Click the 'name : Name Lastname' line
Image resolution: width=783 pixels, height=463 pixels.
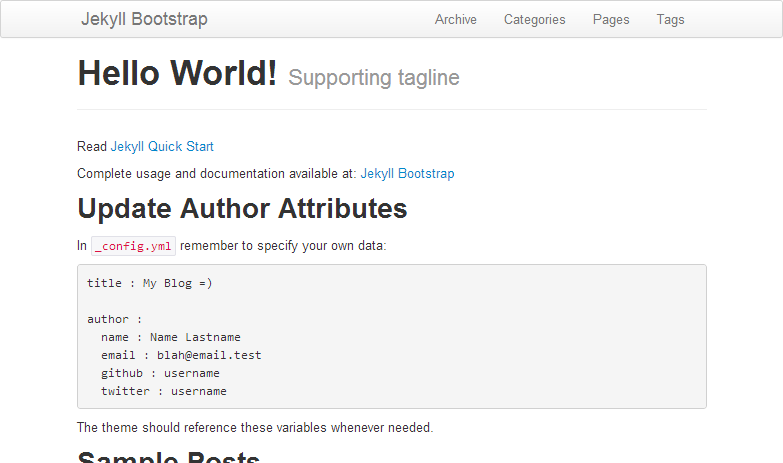coord(171,337)
